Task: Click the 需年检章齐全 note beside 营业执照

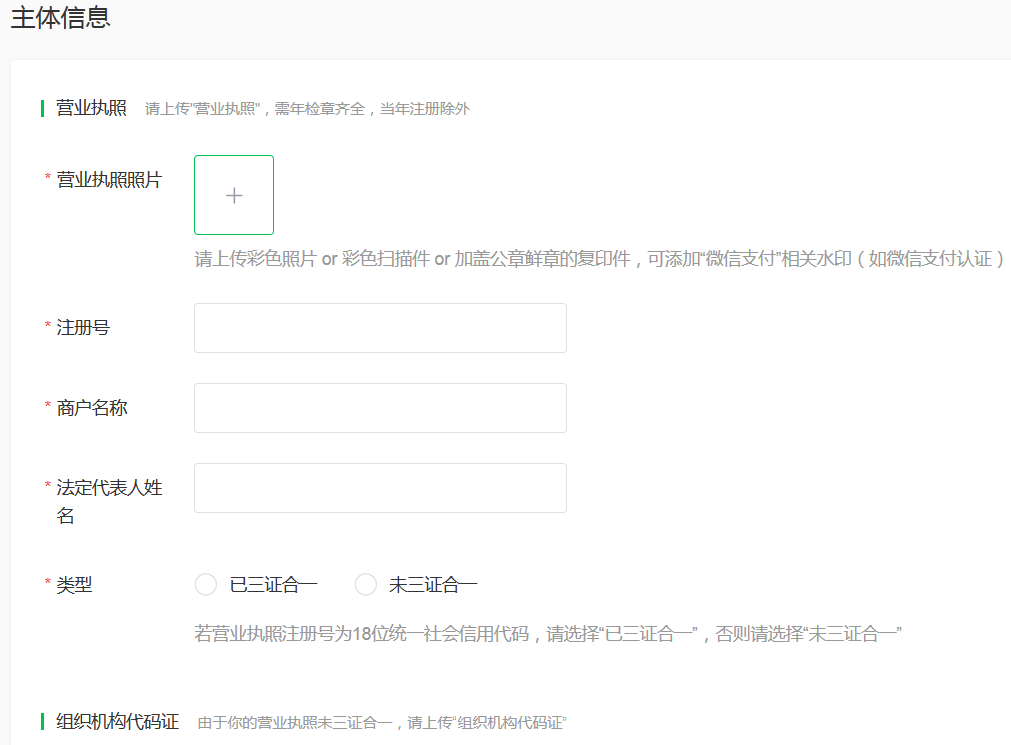Action: point(307,109)
